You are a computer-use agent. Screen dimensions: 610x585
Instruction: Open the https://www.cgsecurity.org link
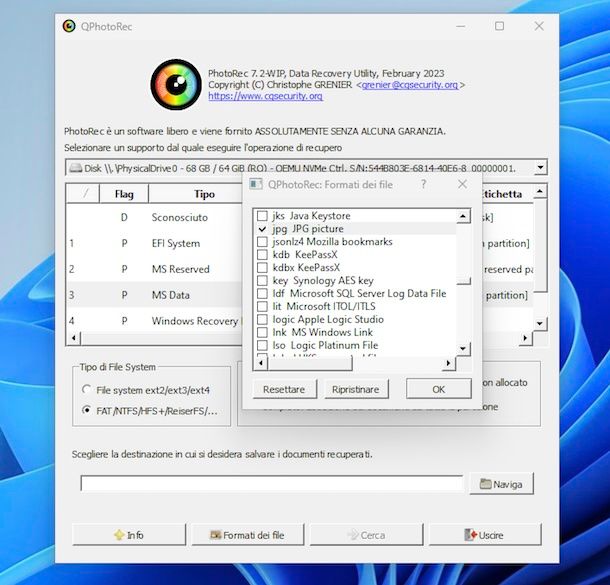point(265,96)
